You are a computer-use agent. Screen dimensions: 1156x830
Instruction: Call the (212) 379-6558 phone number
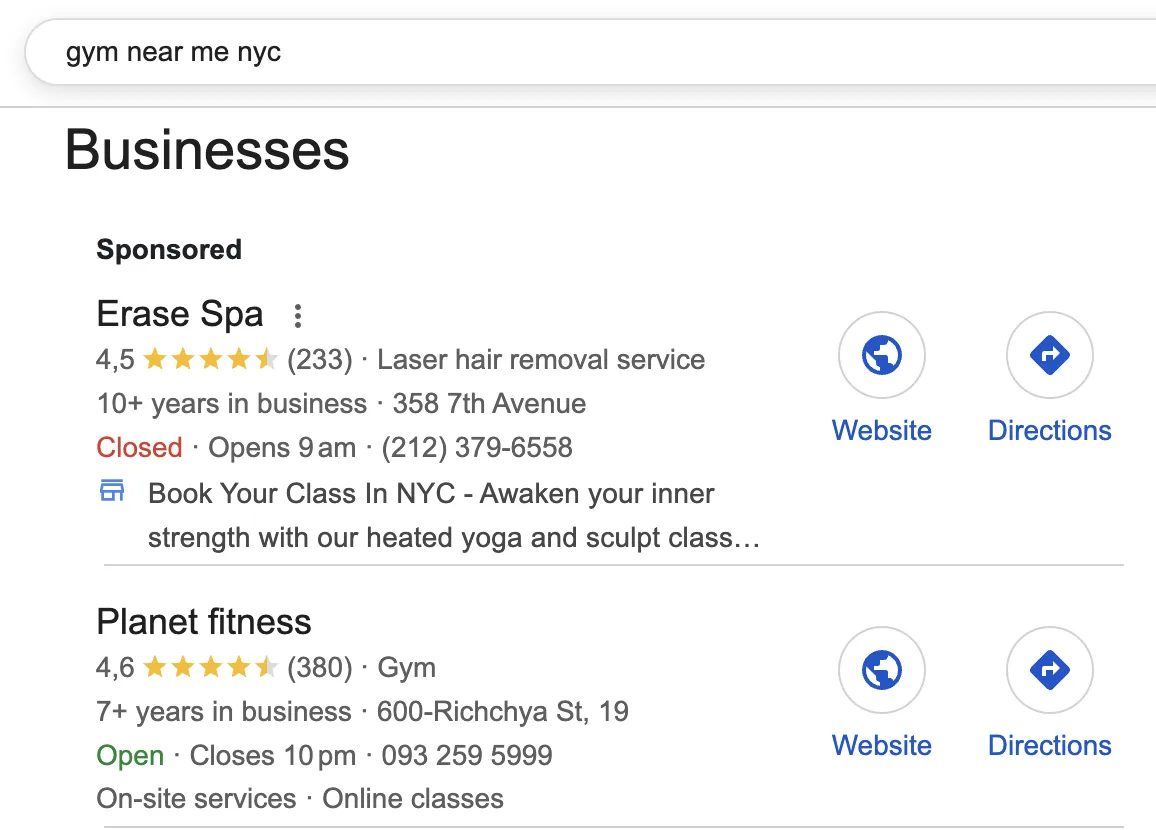click(476, 447)
